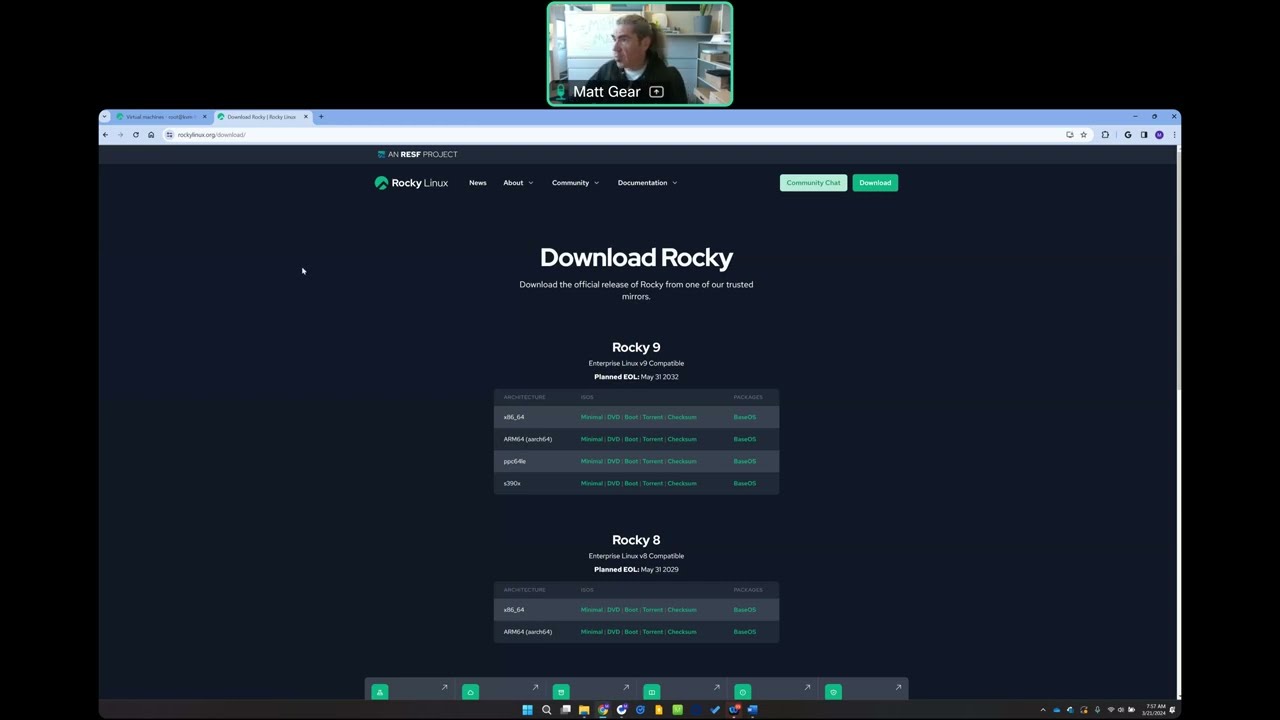Screen dimensions: 1280x720
Task: Select the Download Rocky tab
Action: 260,117
